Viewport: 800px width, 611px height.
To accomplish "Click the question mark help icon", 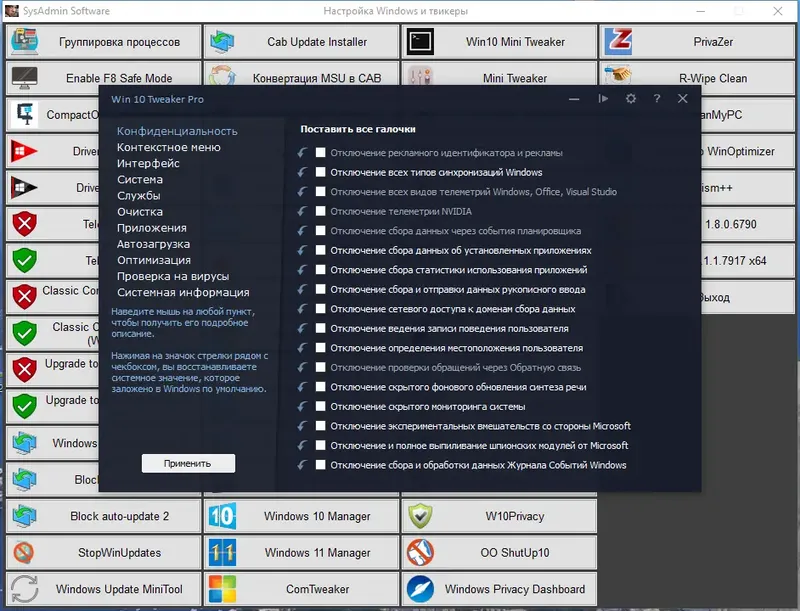I will tap(657, 99).
